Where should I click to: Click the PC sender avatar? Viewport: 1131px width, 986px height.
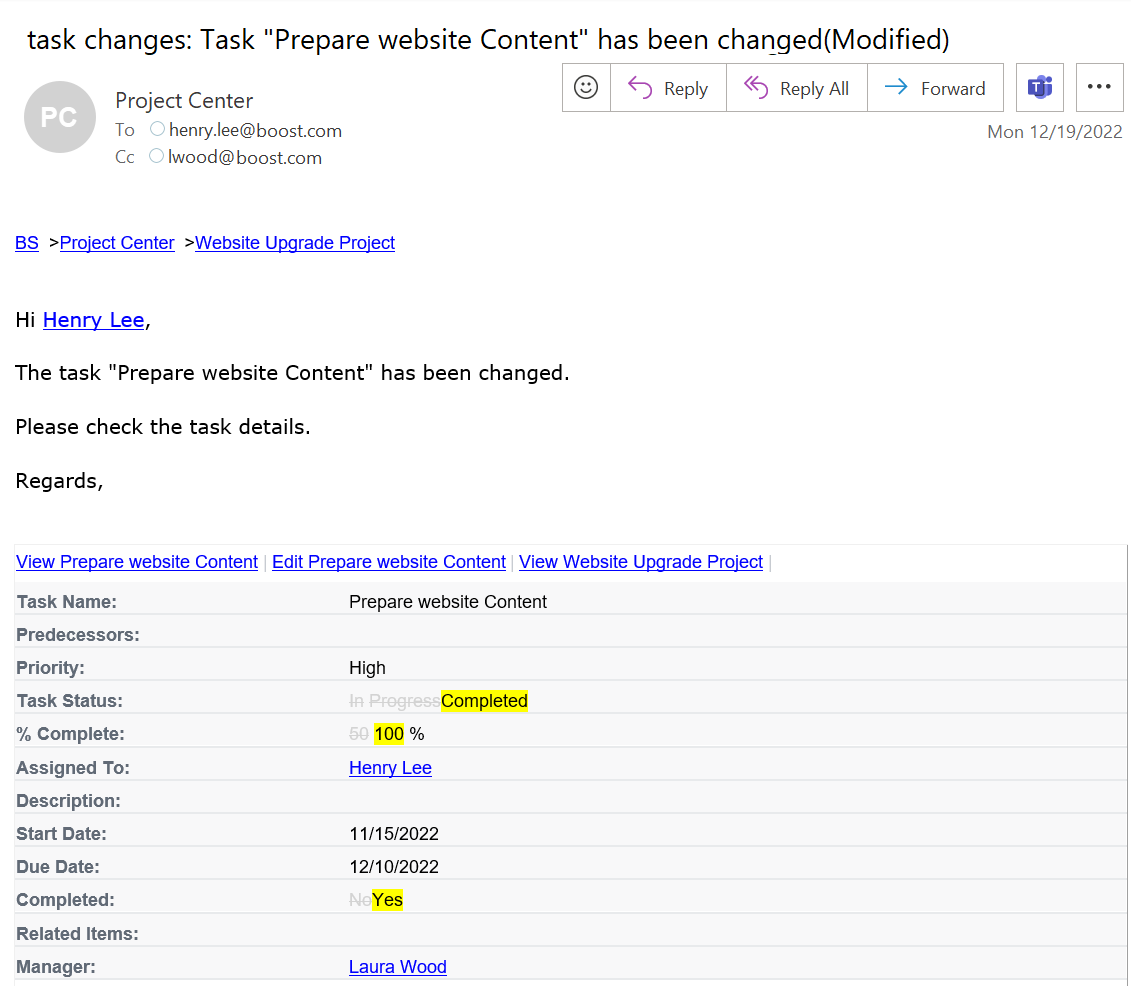click(60, 117)
